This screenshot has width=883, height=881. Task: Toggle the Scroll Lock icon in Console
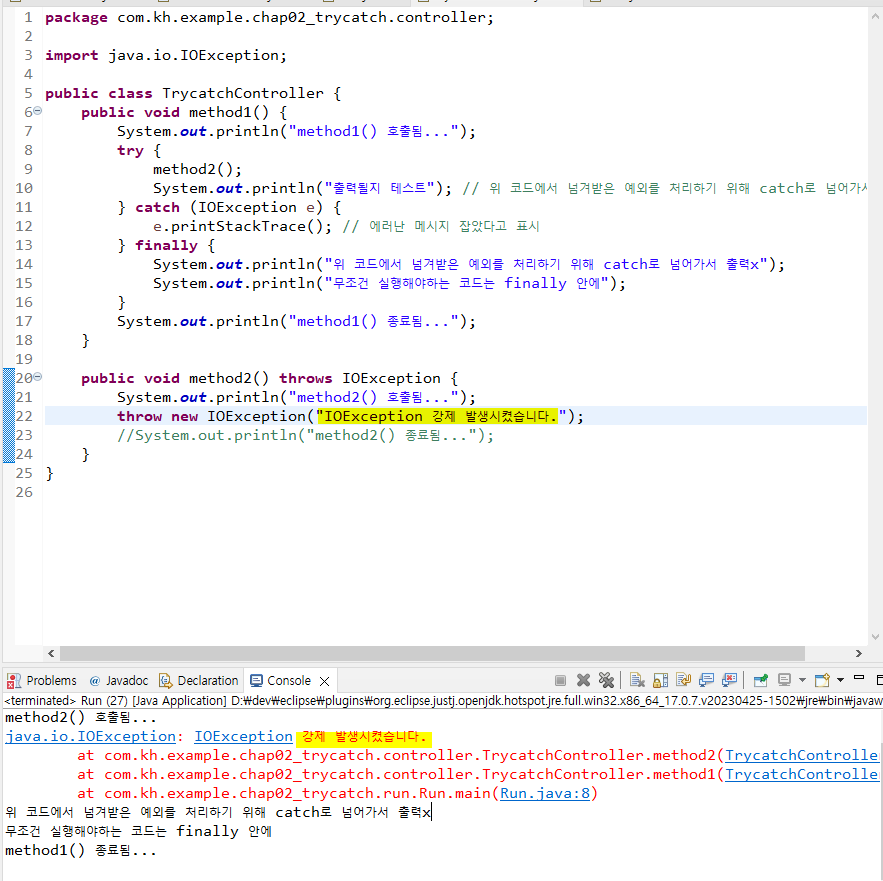[661, 680]
